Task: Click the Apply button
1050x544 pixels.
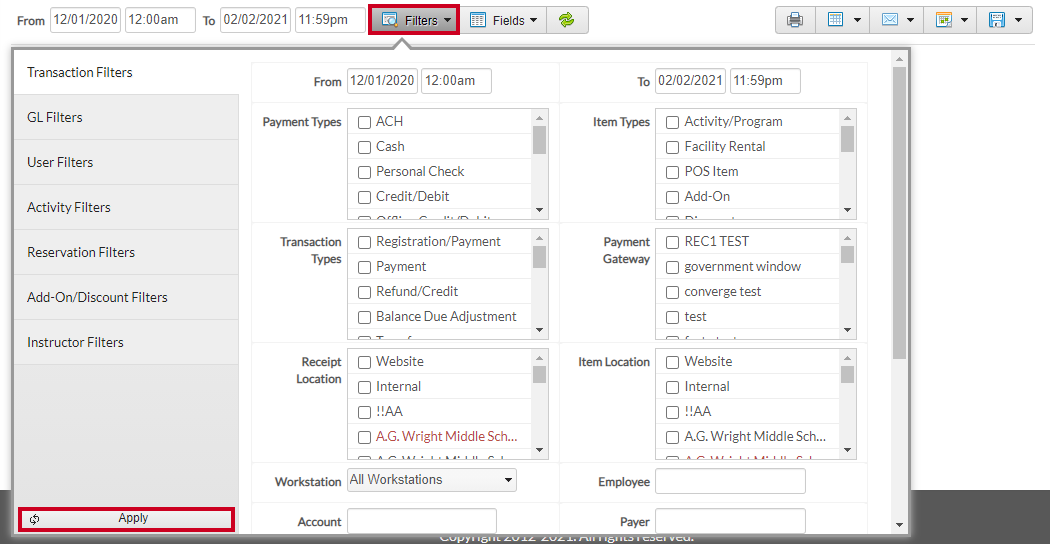Action: click(127, 519)
